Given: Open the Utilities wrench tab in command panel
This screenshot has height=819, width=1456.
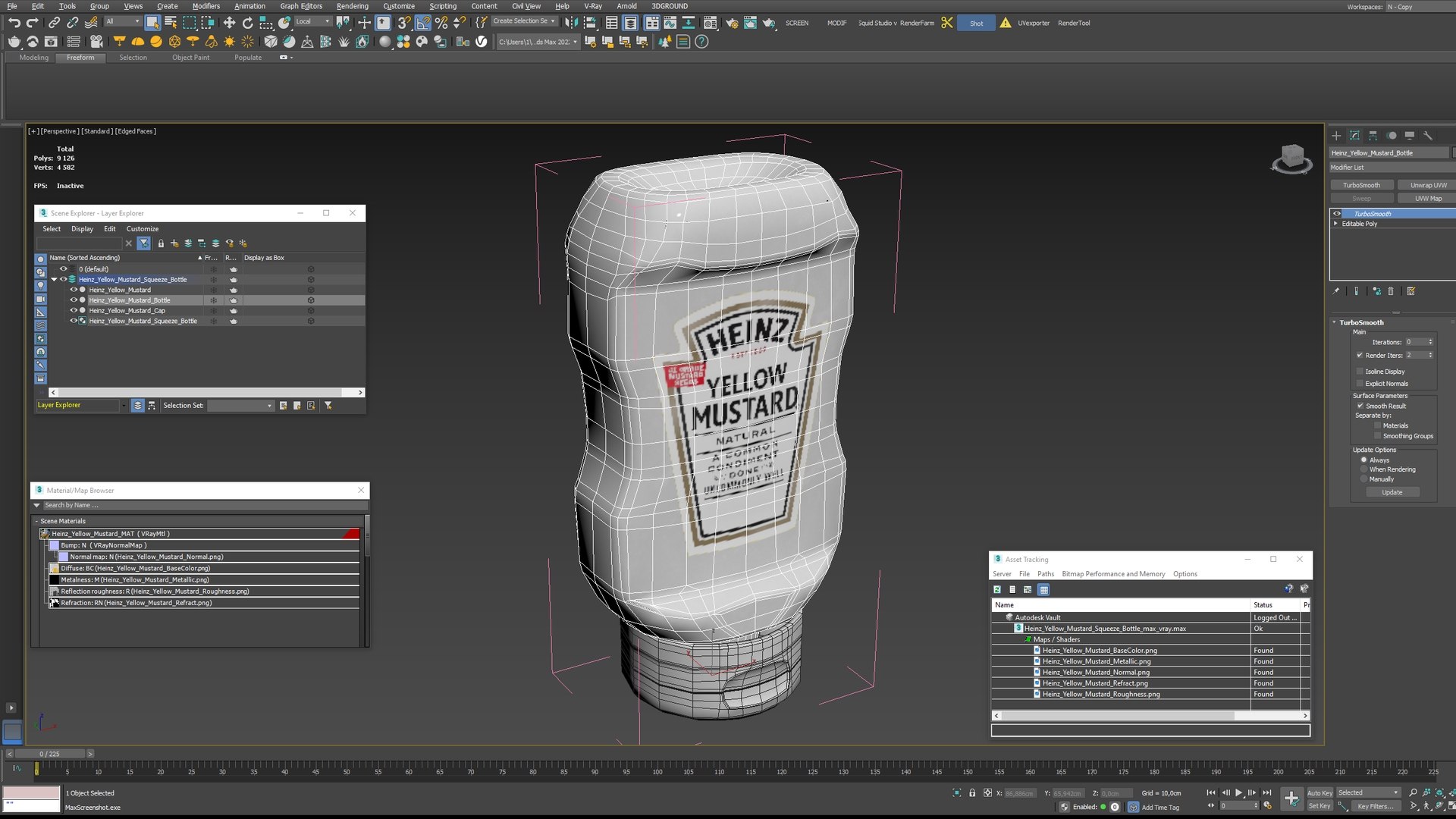Looking at the screenshot, I should click(x=1427, y=136).
